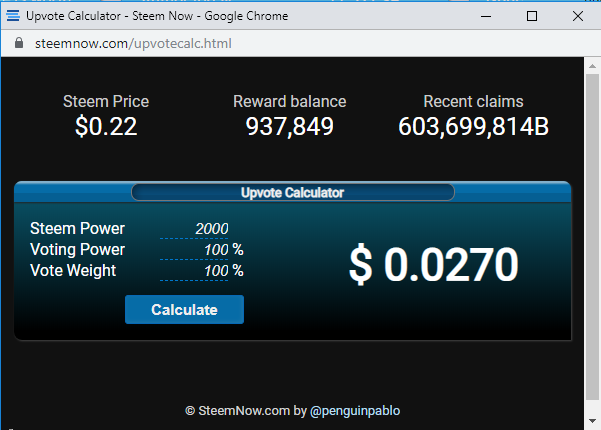The image size is (601, 430).
Task: Select the steemnow.com/upvotecalc.html URL
Action: click(133, 43)
